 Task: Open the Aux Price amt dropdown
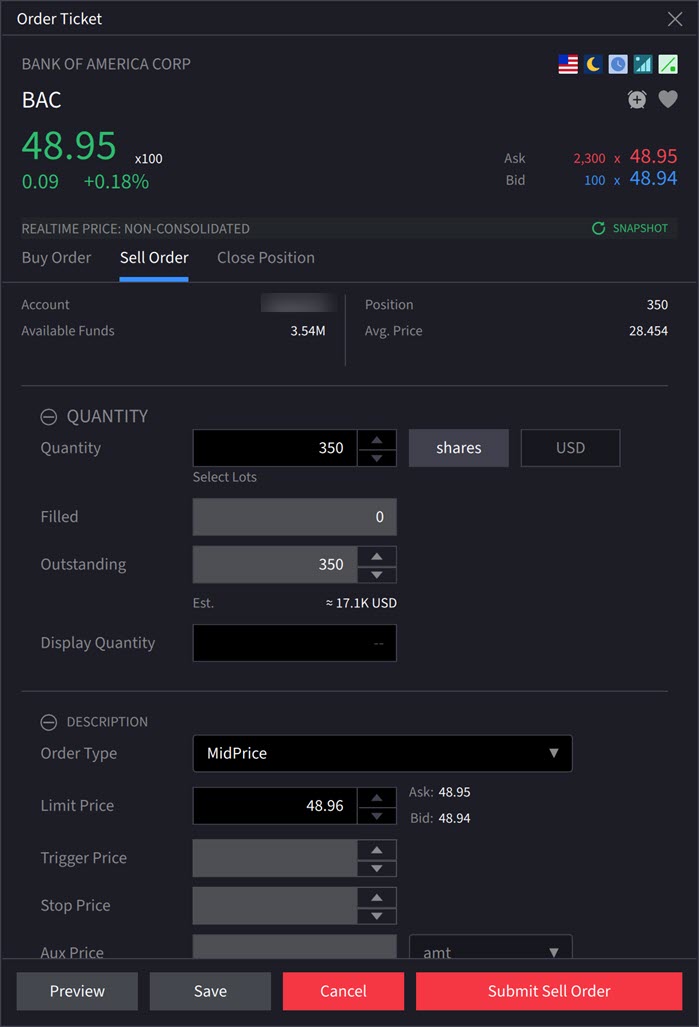pos(490,952)
